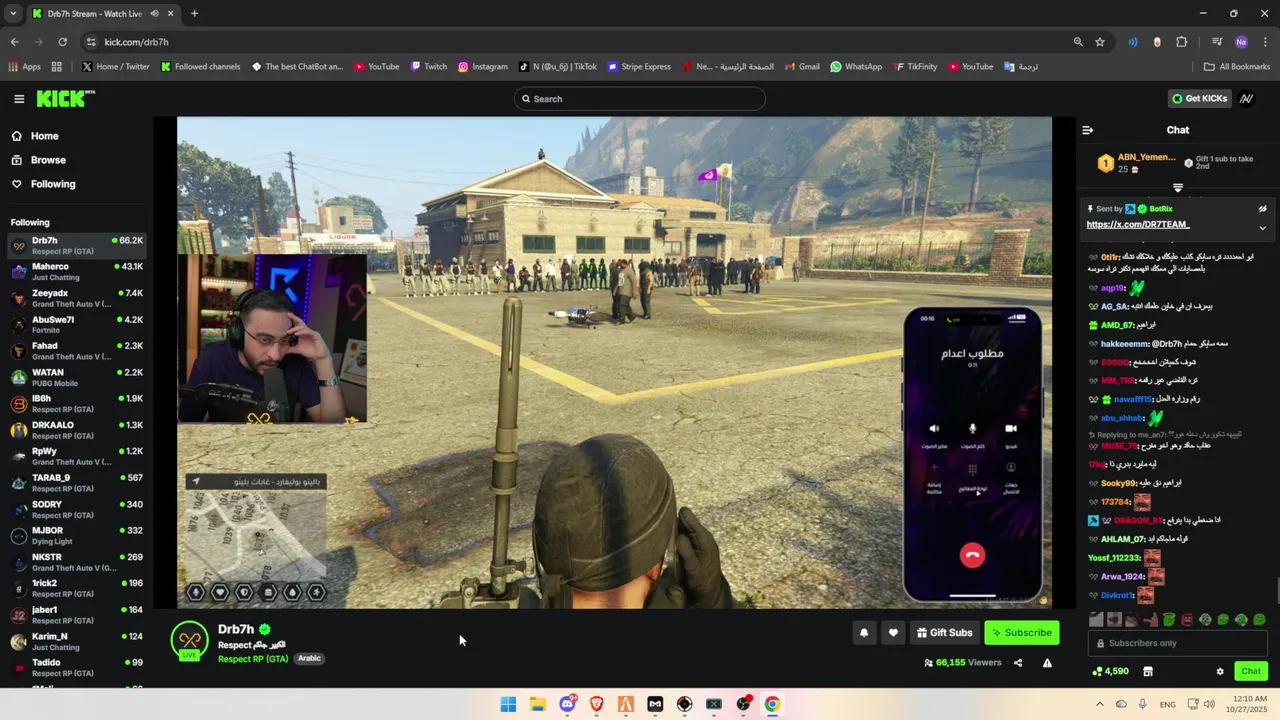Viewport: 1280px width, 720px height.
Task: Expand the pinned BotRix message chevron
Action: [x=1262, y=227]
